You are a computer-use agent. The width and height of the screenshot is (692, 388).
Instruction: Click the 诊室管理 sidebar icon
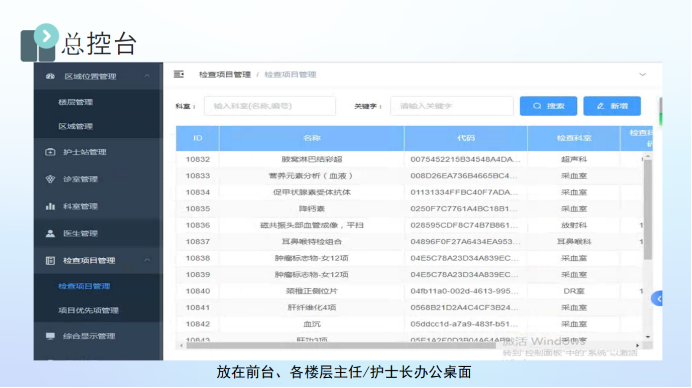tap(50, 179)
